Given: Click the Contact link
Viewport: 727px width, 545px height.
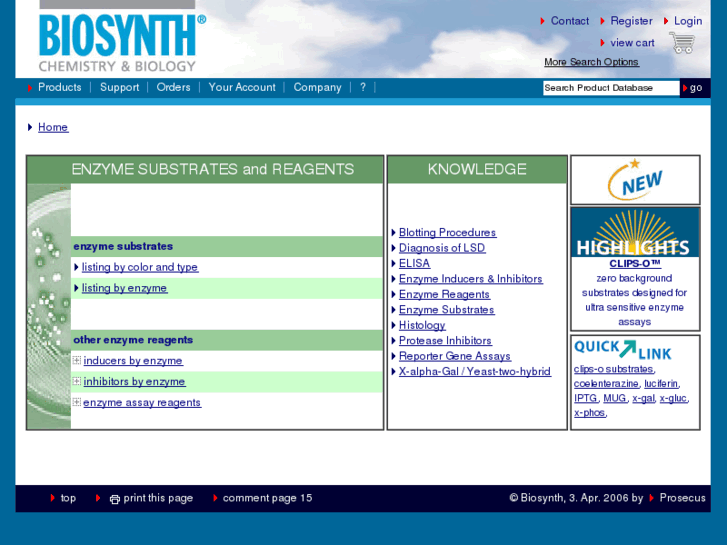Looking at the screenshot, I should 570,21.
